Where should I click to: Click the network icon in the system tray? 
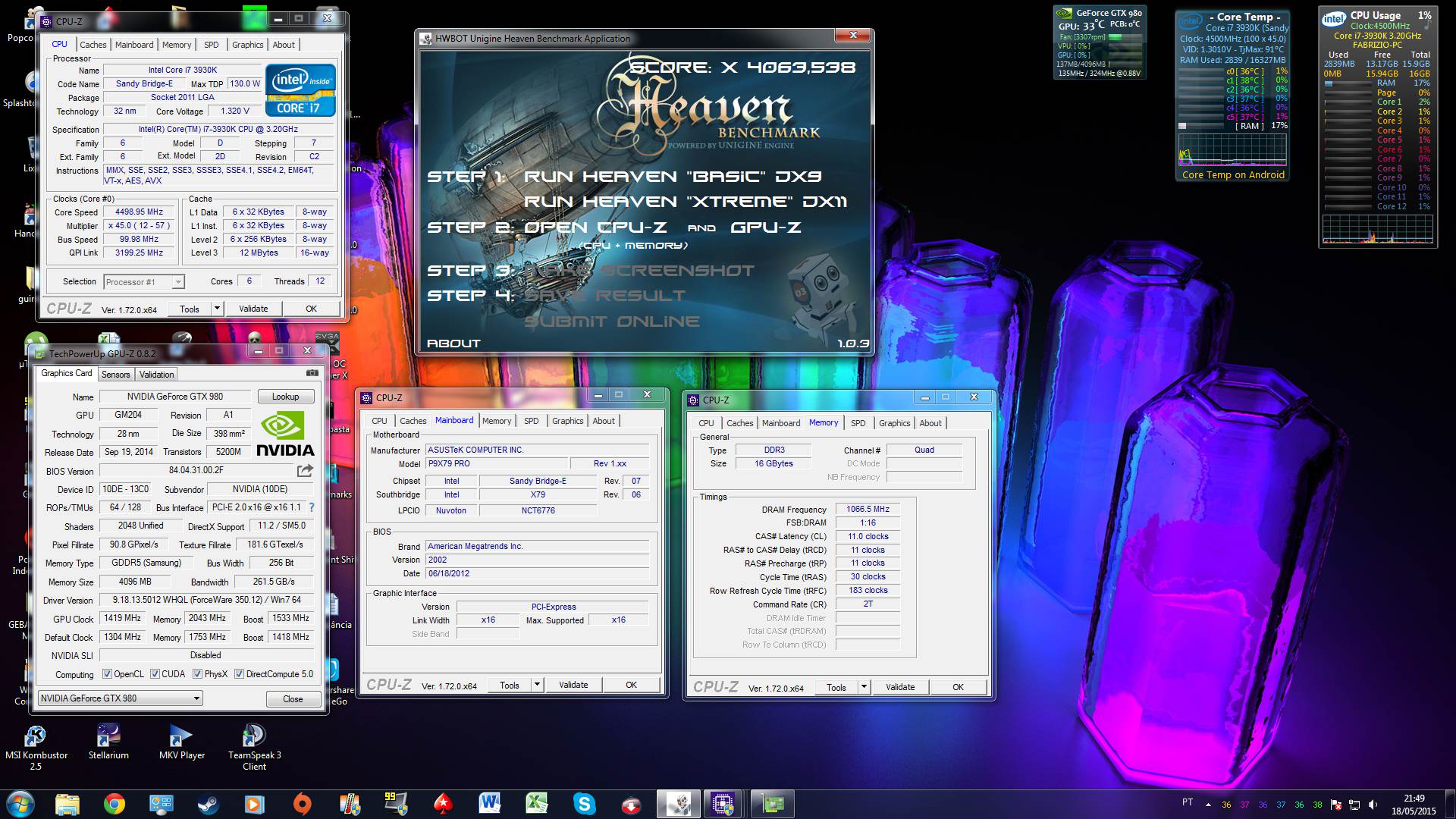point(1354,805)
